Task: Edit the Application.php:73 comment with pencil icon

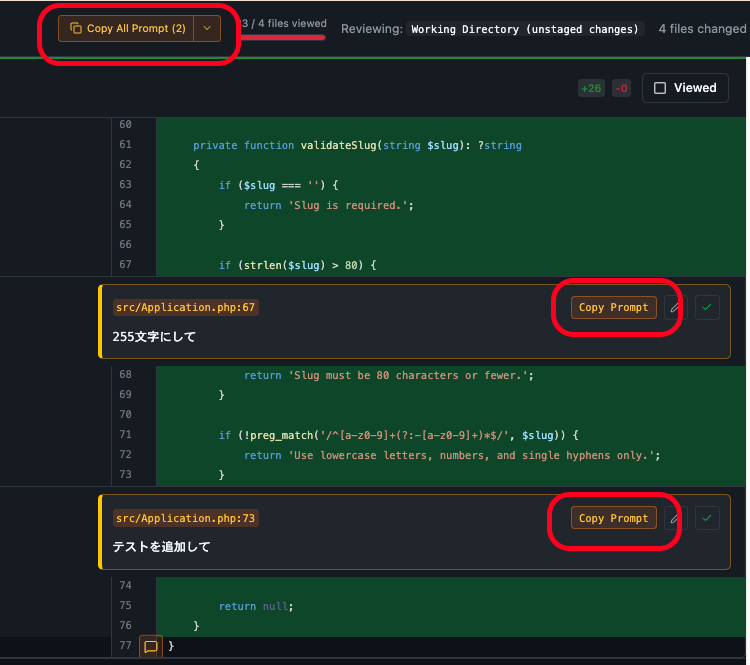Action: tap(675, 518)
